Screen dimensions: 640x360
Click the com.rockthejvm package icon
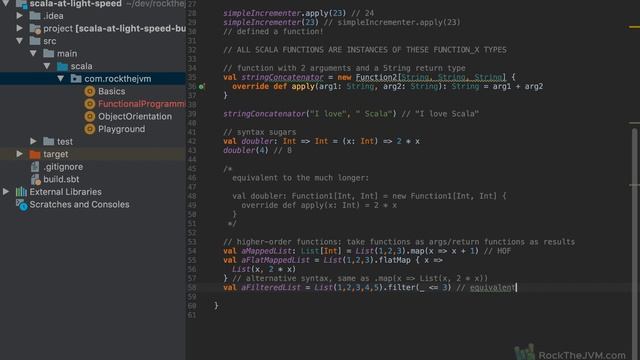(76, 78)
